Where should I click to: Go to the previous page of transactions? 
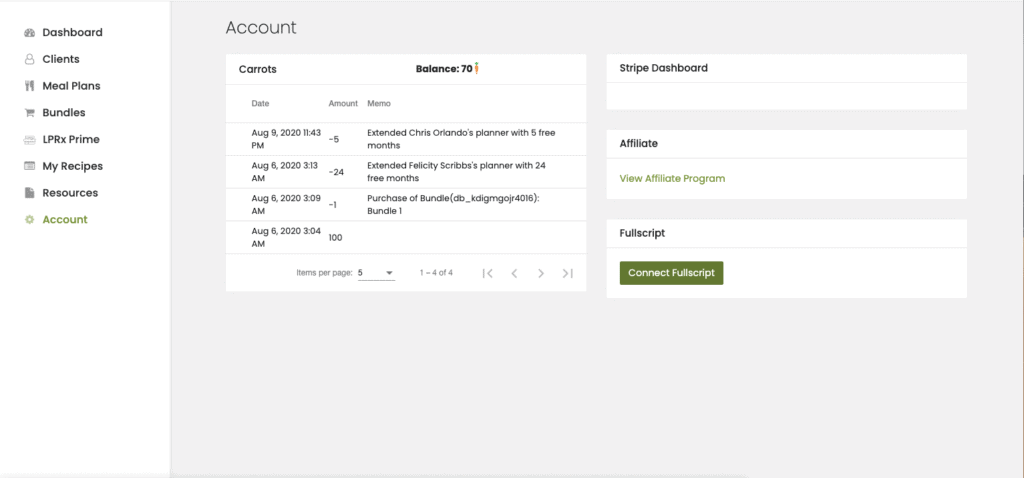pos(514,273)
